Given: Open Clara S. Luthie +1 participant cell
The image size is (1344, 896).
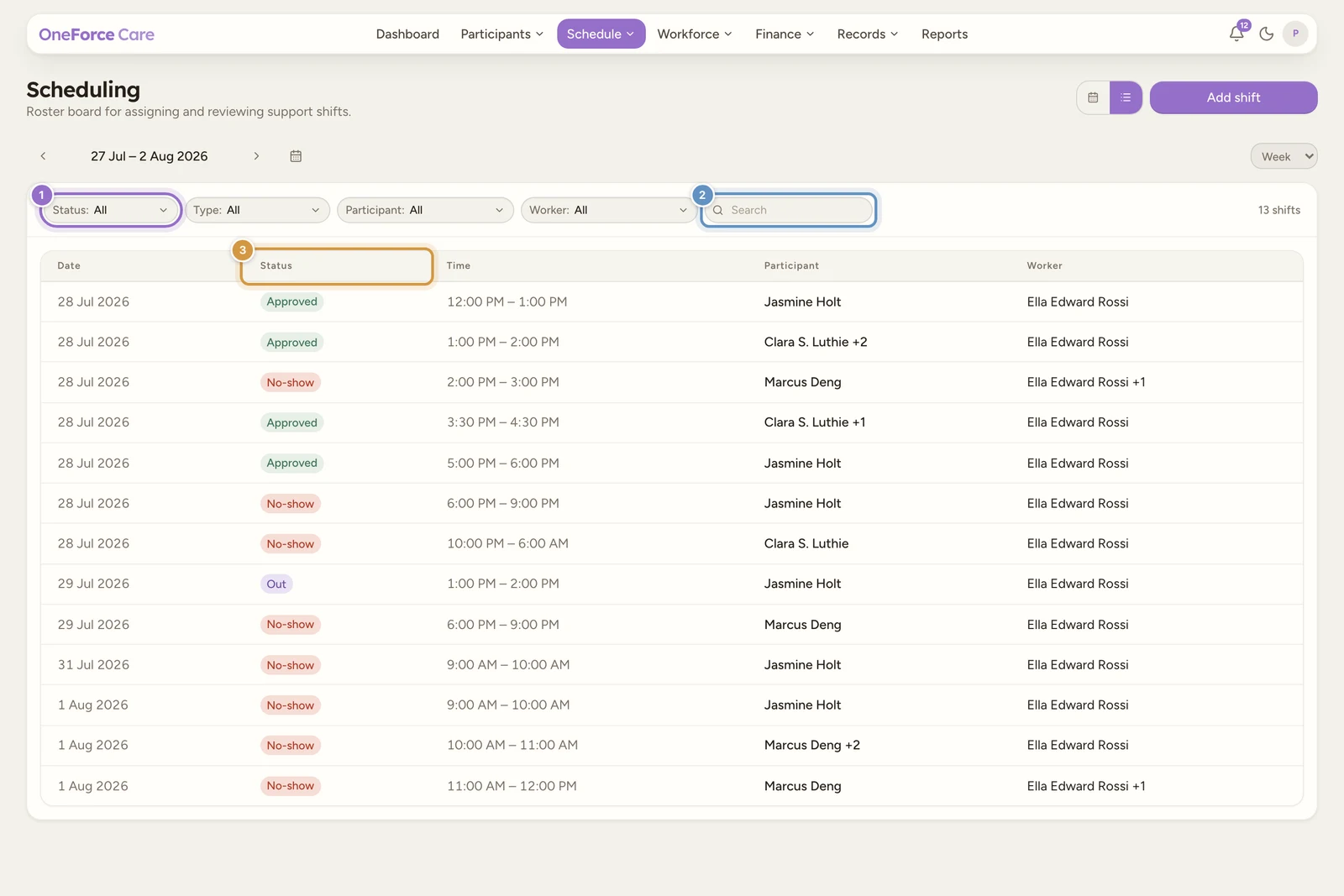Looking at the screenshot, I should (815, 422).
